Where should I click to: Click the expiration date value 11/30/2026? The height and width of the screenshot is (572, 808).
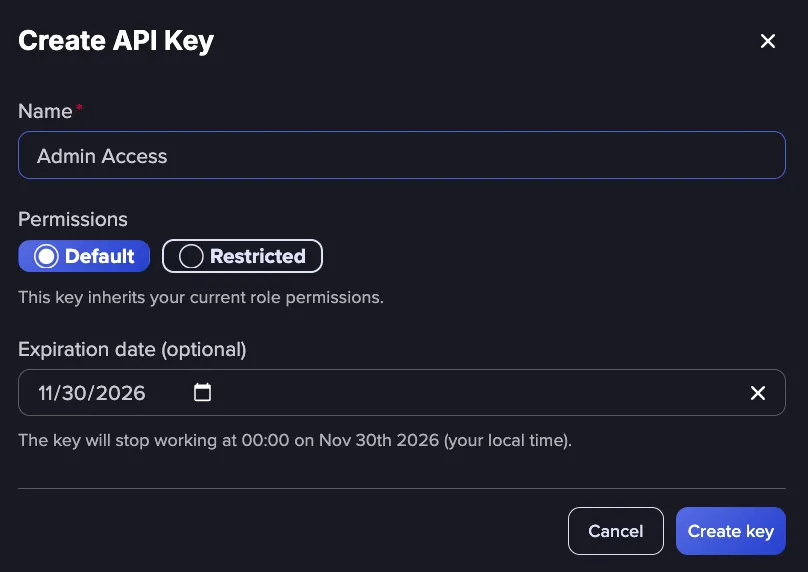pos(92,393)
